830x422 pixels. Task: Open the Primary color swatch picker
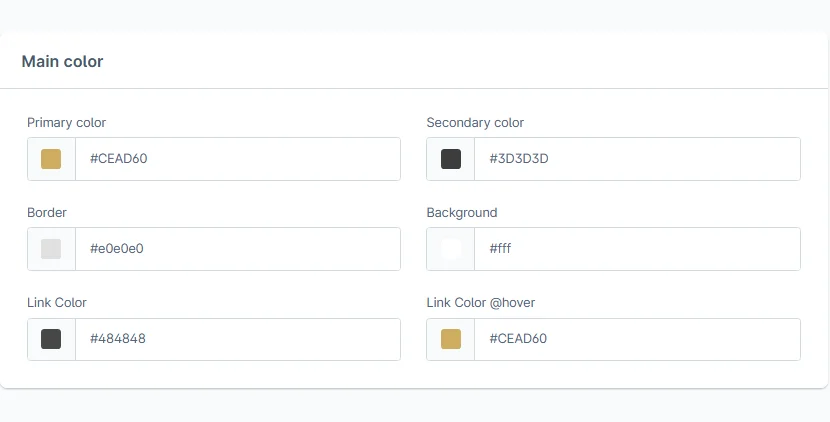click(51, 159)
